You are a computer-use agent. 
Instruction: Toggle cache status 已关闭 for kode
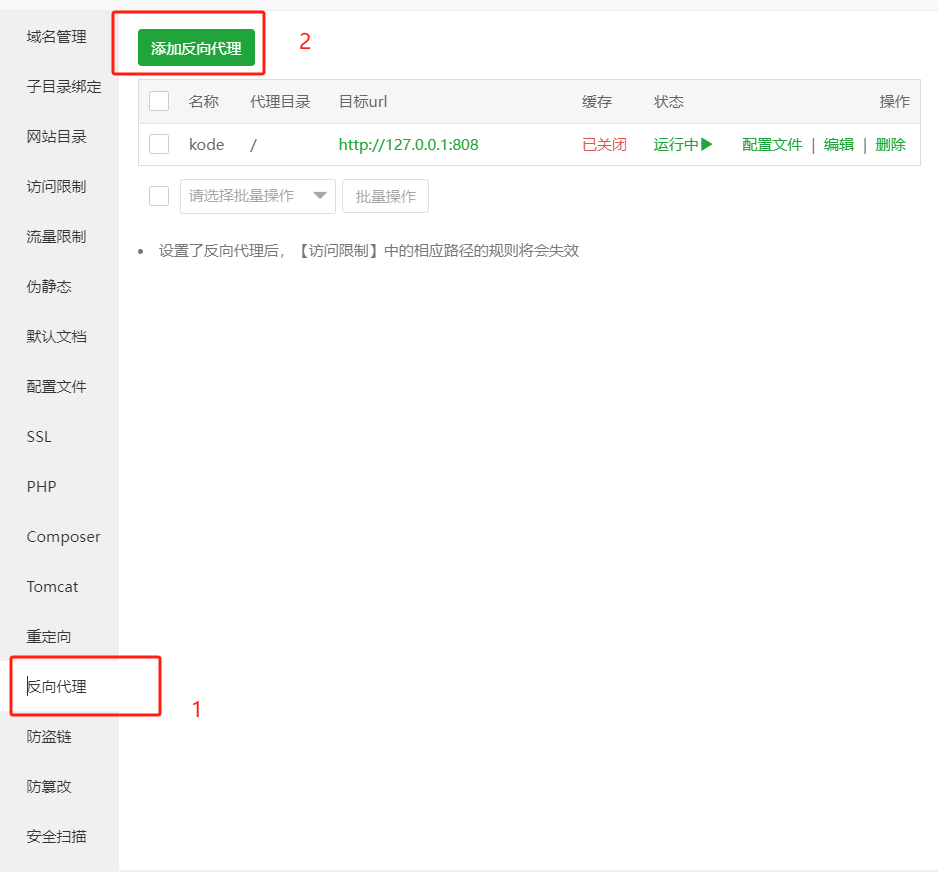[x=604, y=145]
